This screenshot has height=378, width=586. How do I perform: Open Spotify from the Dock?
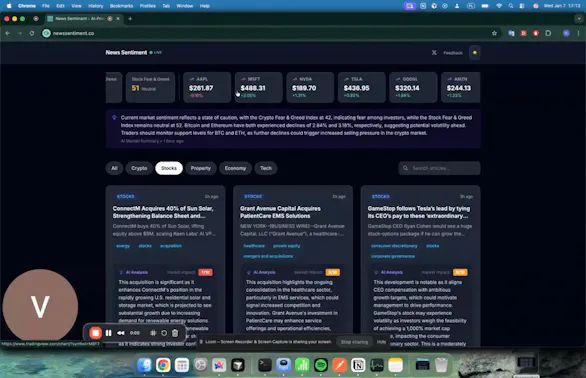(x=321, y=365)
